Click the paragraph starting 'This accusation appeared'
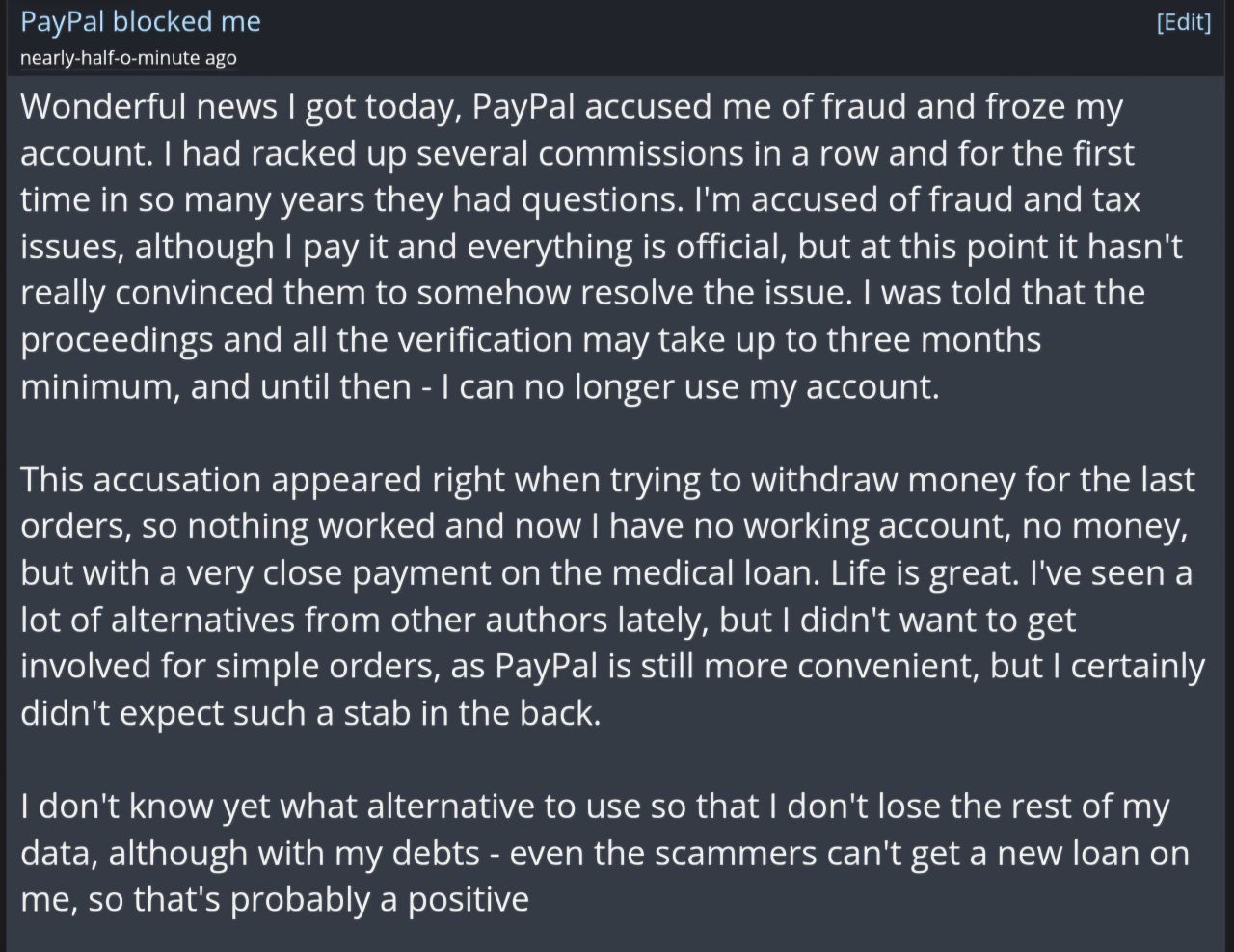 (x=612, y=596)
